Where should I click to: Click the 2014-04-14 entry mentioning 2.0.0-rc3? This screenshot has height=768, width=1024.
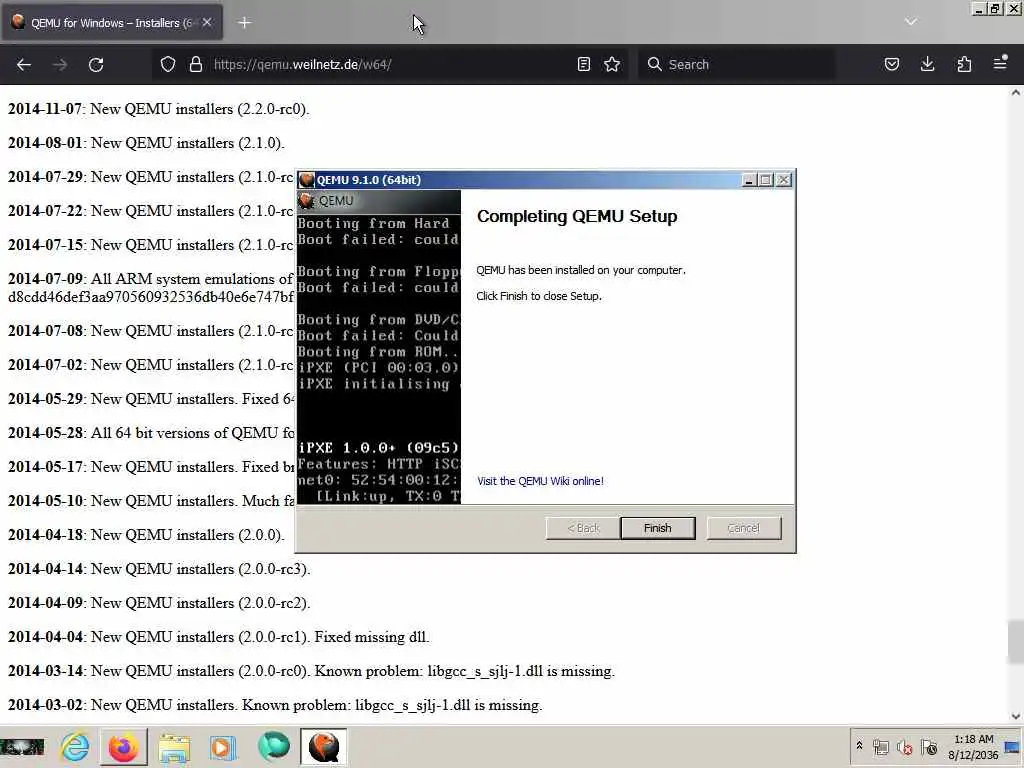click(159, 569)
